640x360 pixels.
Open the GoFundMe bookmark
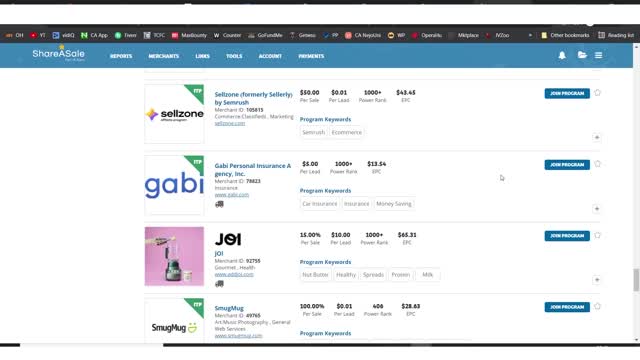[265, 36]
